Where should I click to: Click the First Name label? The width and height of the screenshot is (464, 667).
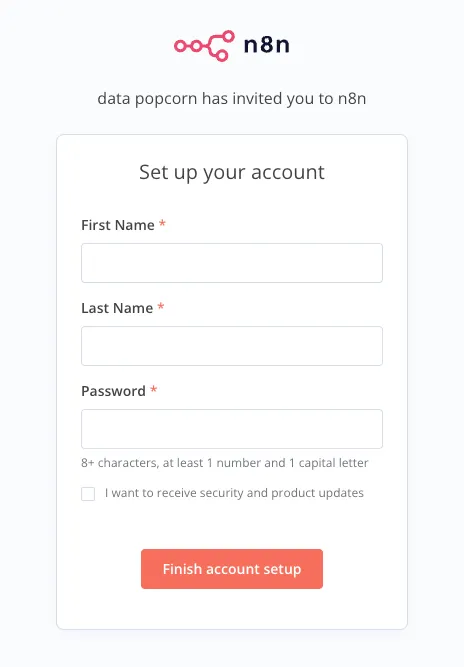click(x=118, y=225)
